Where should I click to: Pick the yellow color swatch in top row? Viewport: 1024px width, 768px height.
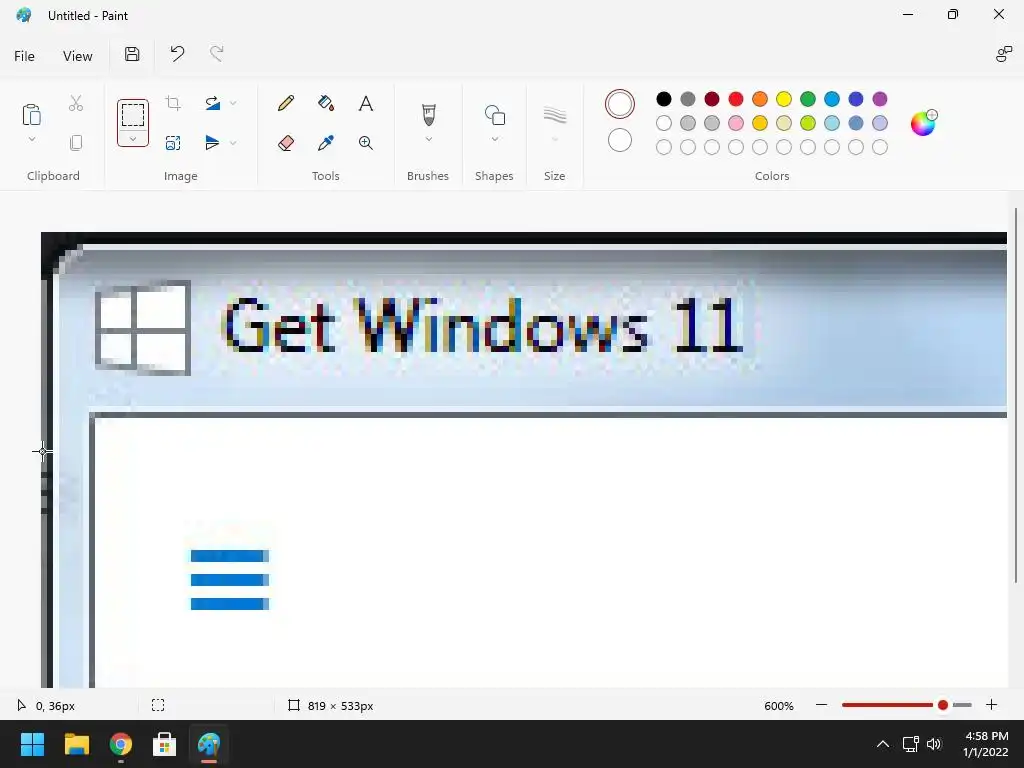click(x=784, y=99)
